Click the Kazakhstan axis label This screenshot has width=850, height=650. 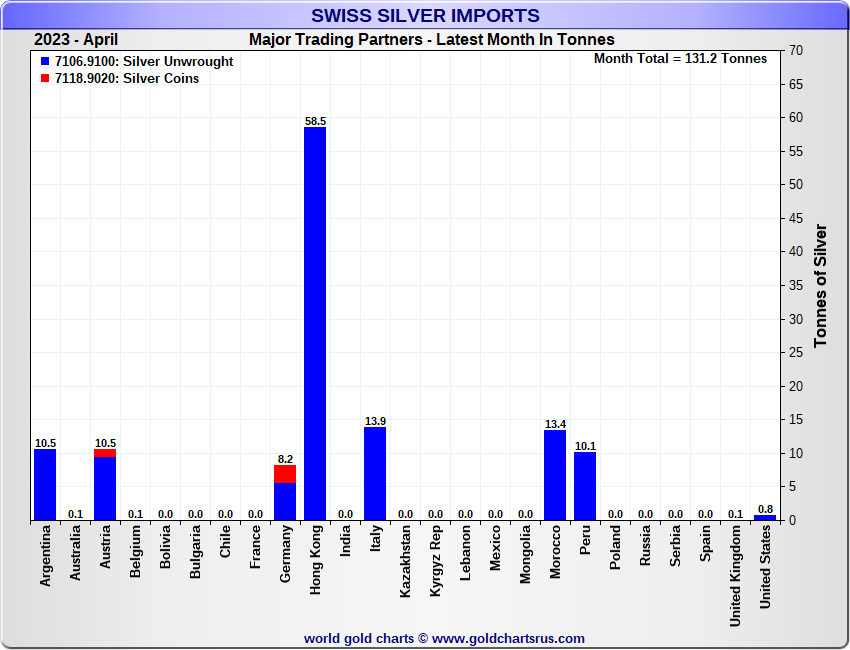[x=406, y=562]
